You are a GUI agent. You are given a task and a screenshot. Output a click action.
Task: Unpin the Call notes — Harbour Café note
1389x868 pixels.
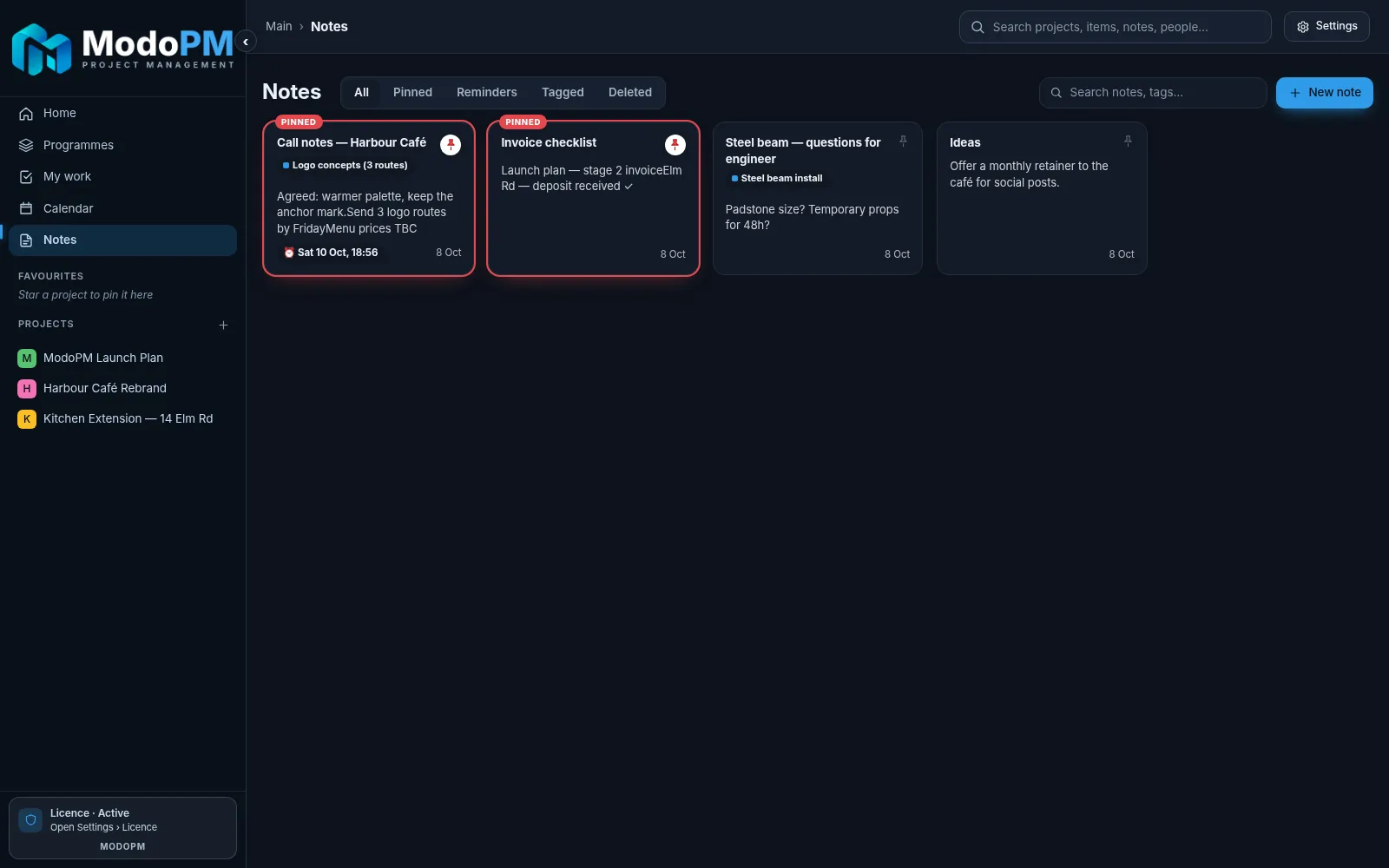pyautogui.click(x=451, y=145)
